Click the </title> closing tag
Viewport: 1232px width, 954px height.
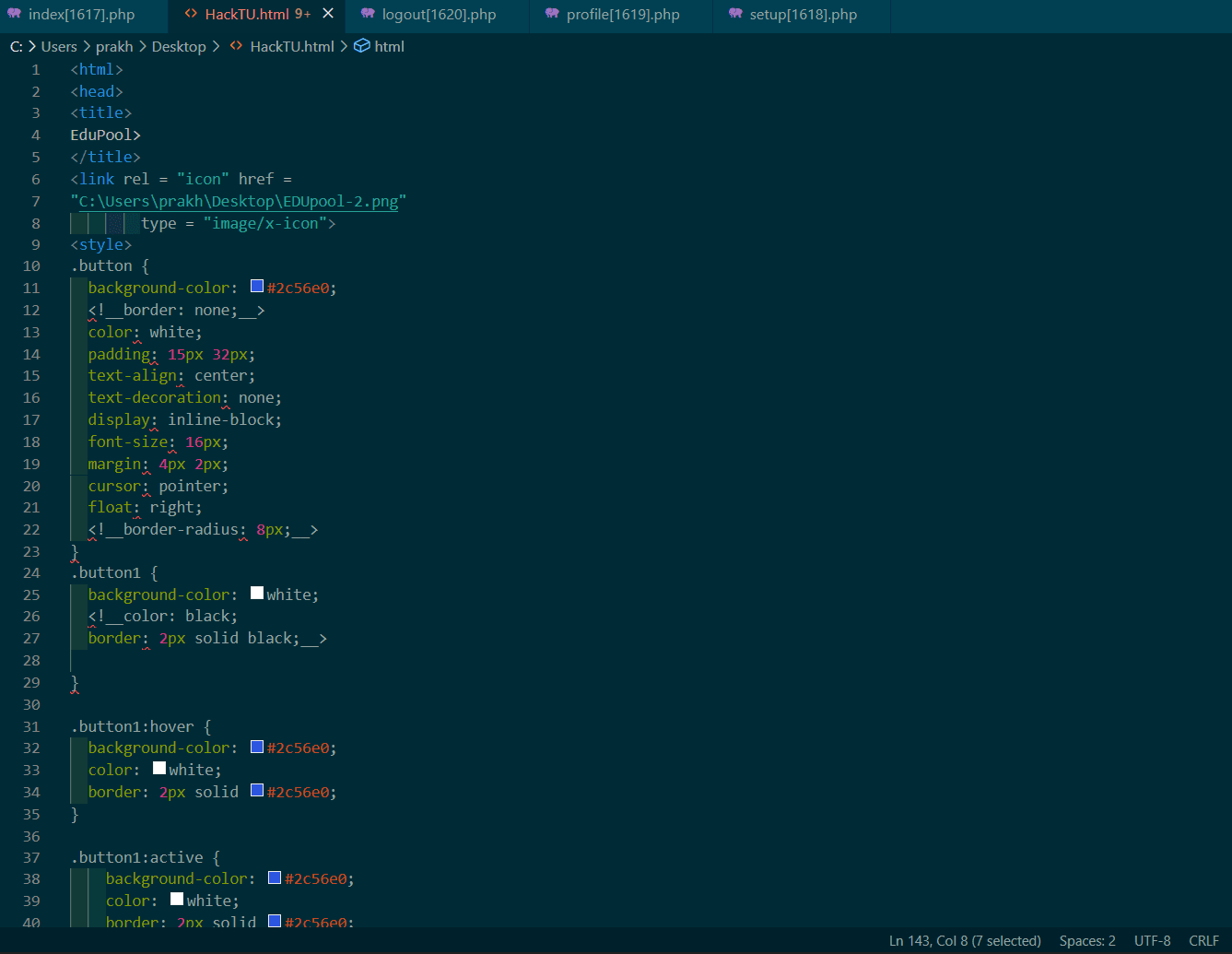click(x=106, y=157)
